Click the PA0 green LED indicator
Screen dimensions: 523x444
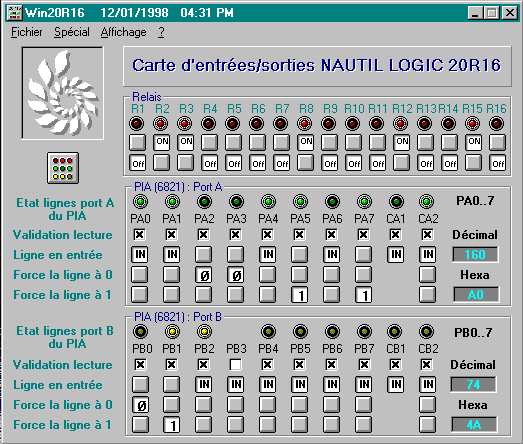pos(140,201)
